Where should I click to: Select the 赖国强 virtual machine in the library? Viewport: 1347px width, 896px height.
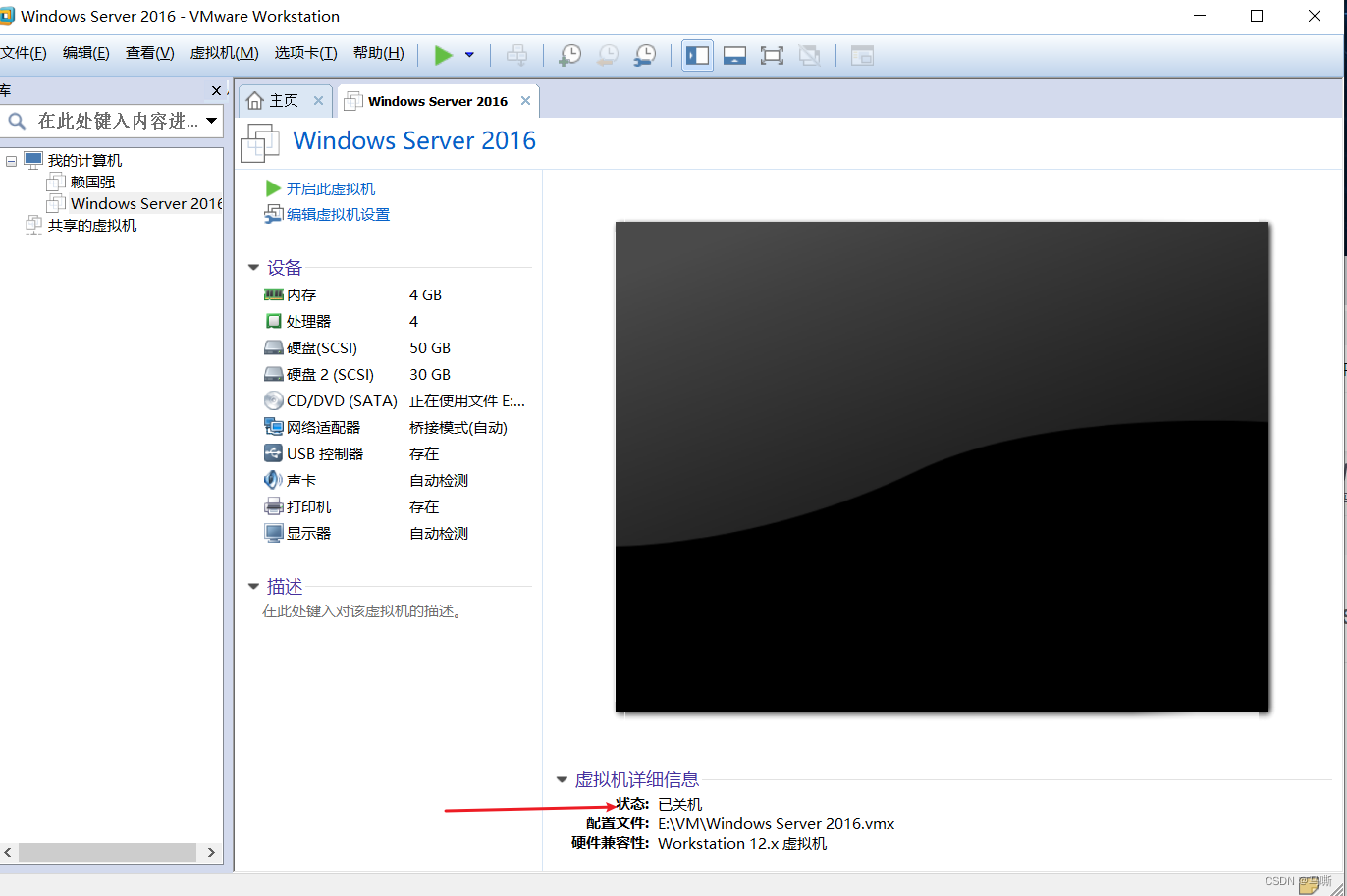pyautogui.click(x=90, y=182)
